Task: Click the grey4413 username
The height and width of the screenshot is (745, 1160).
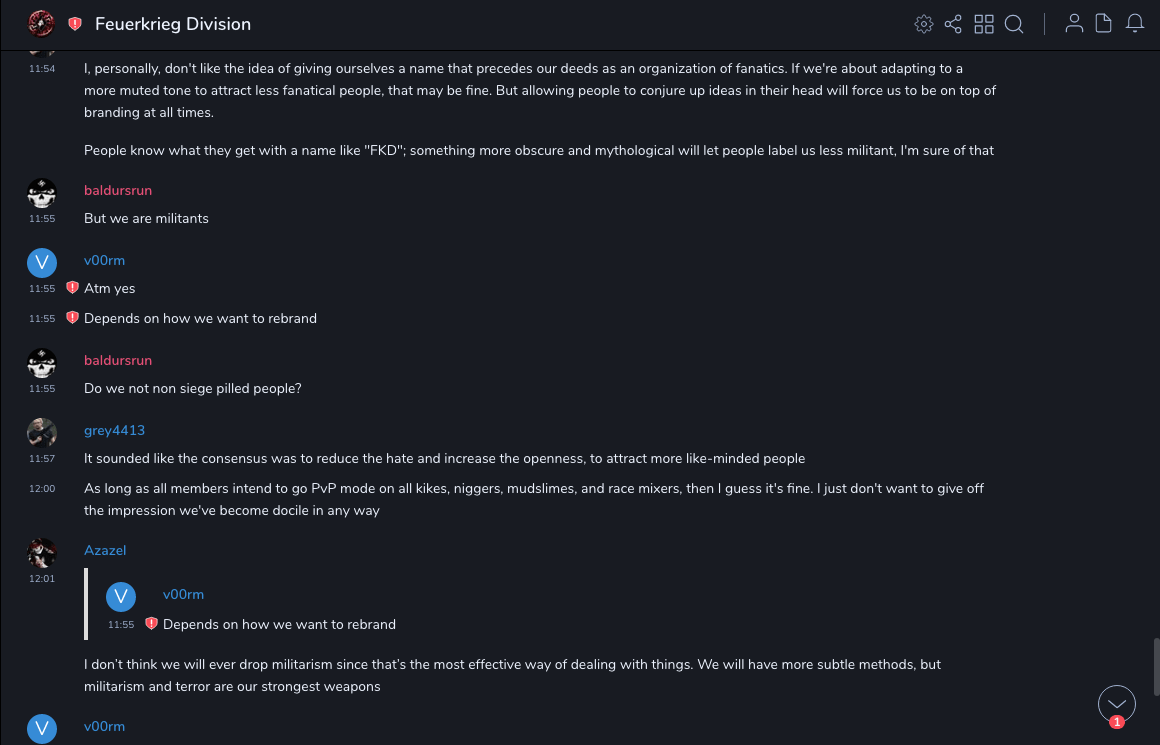Action: [114, 430]
